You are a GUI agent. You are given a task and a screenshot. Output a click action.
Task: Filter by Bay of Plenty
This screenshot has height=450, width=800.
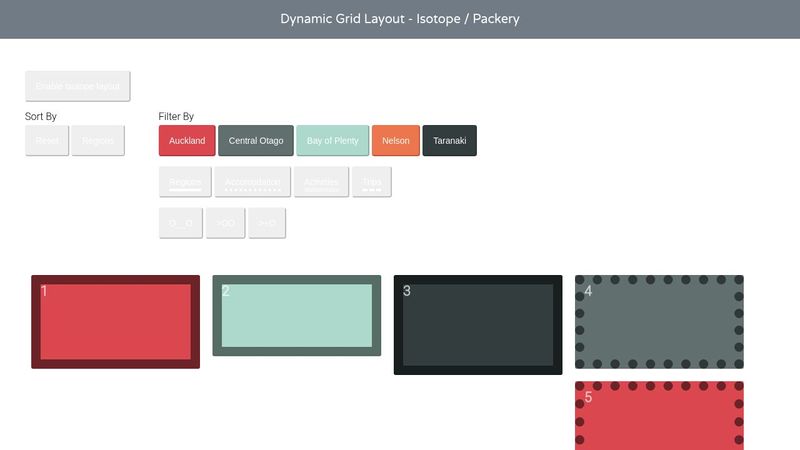[x=333, y=140]
